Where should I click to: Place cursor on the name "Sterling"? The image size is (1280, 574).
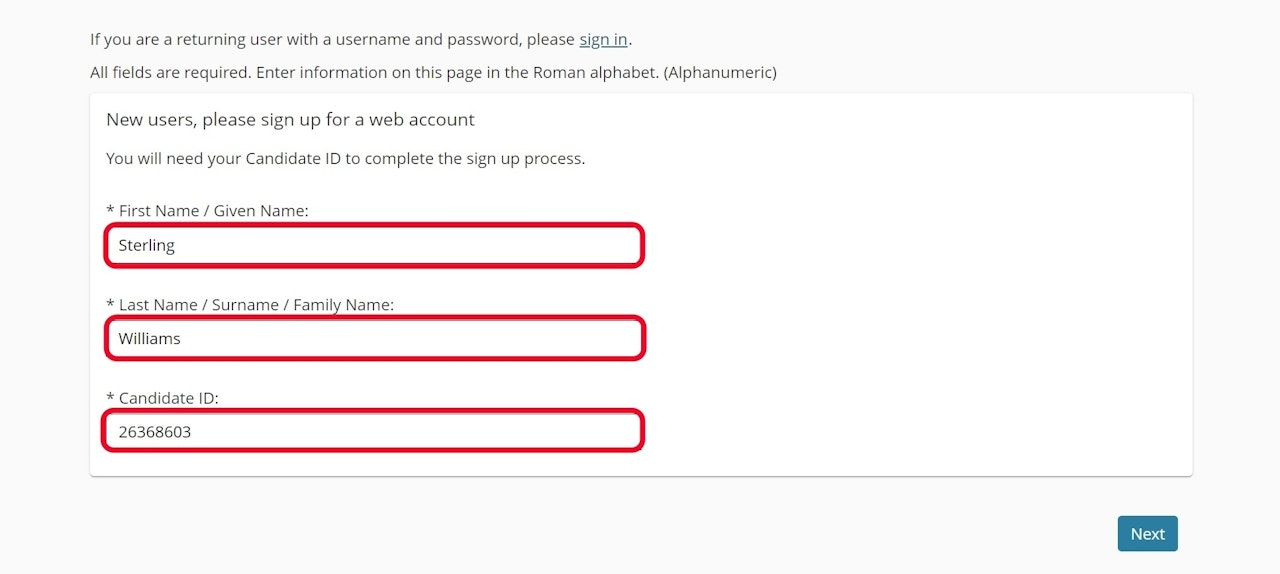click(x=147, y=245)
